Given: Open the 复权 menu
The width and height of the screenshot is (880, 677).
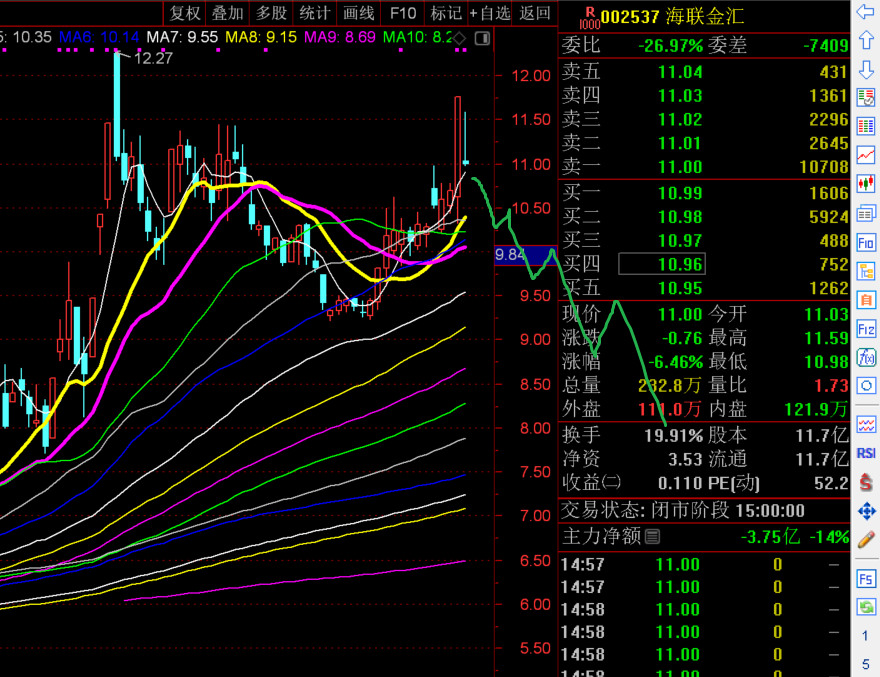Looking at the screenshot, I should coord(185,13).
